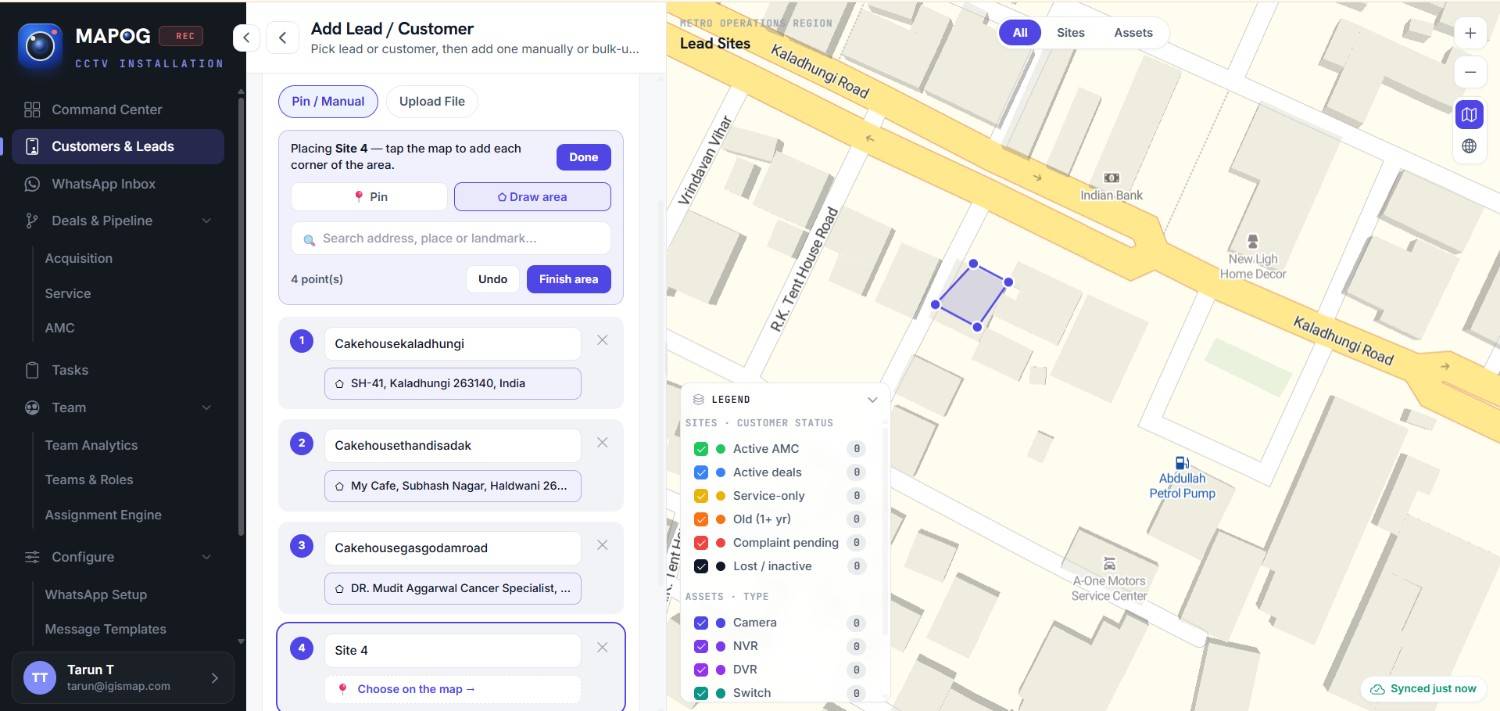Screen dimensions: 1500x711
Task: Click Cakehousekaladhungi address SH-41 field
Action: coord(452,384)
